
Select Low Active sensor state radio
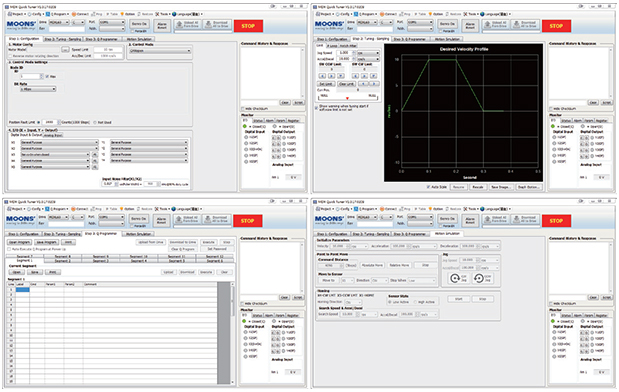pos(390,302)
